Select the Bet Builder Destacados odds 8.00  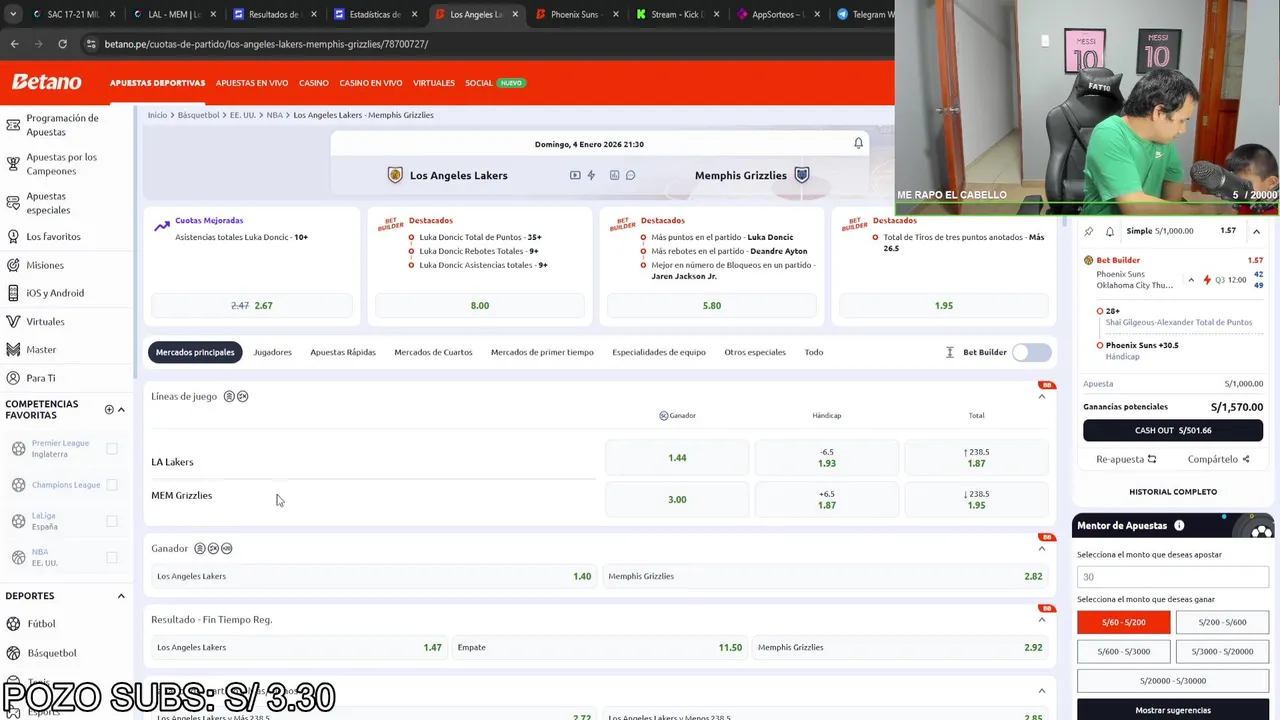tap(480, 305)
